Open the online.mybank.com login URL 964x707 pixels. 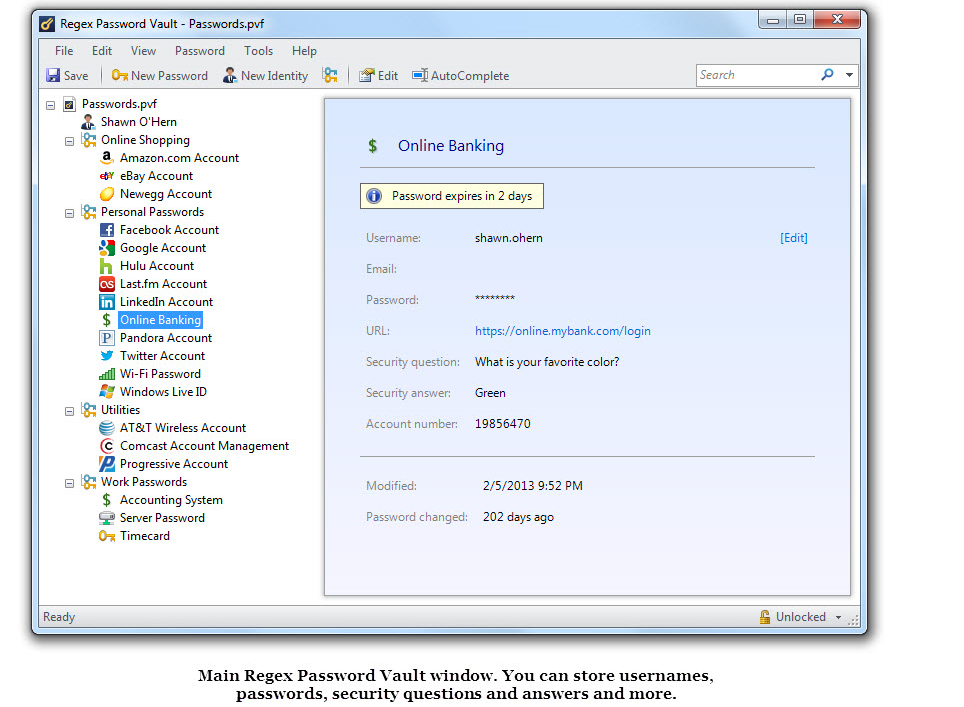[563, 331]
